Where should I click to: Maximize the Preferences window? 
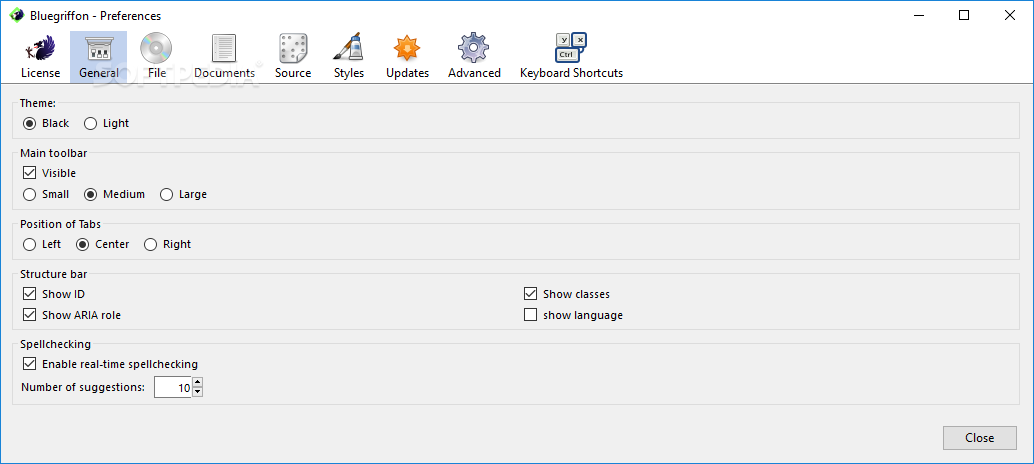coord(964,15)
